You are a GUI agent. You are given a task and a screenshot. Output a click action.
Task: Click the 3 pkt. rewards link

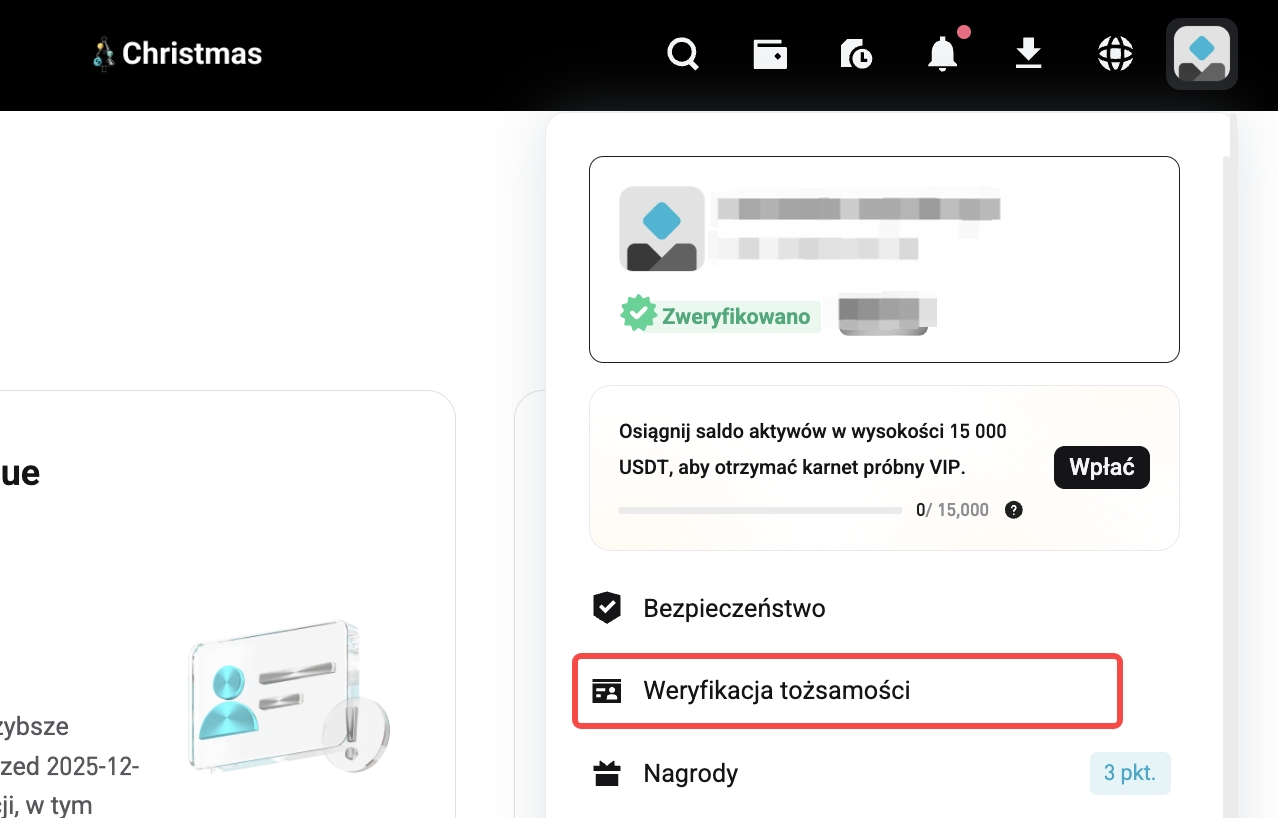[x=1130, y=773]
